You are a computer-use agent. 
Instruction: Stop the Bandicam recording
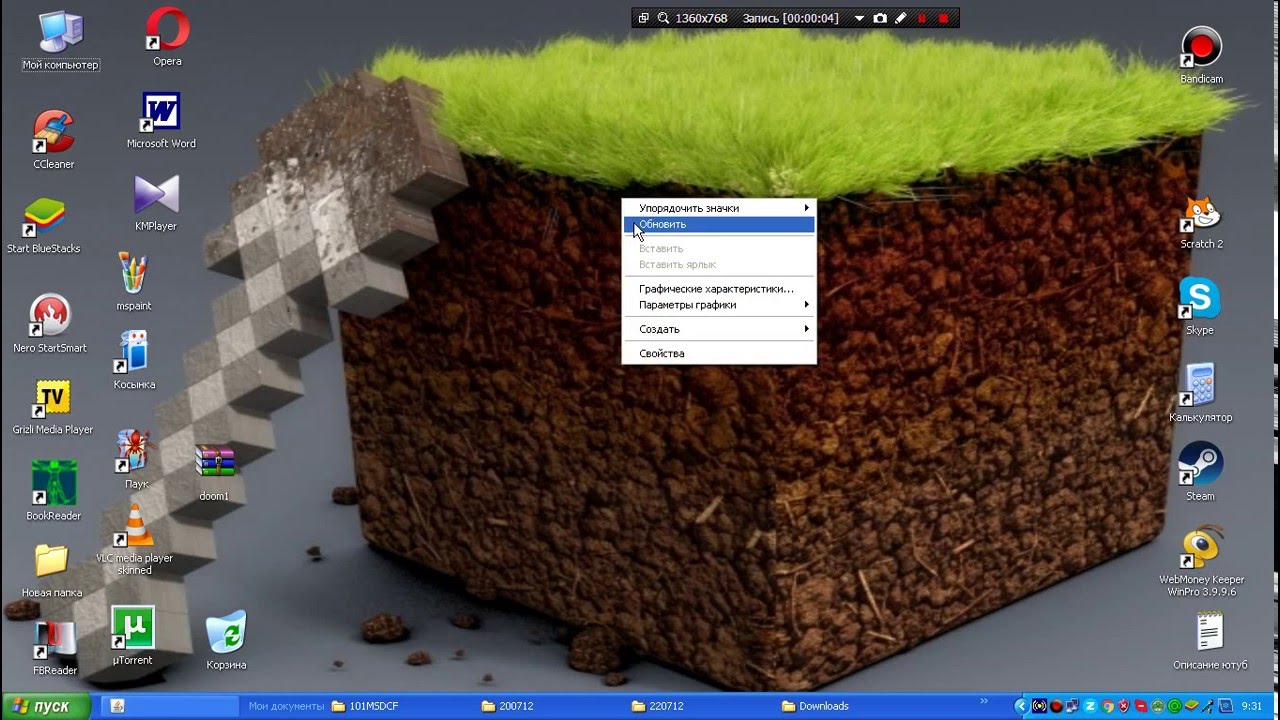[943, 18]
